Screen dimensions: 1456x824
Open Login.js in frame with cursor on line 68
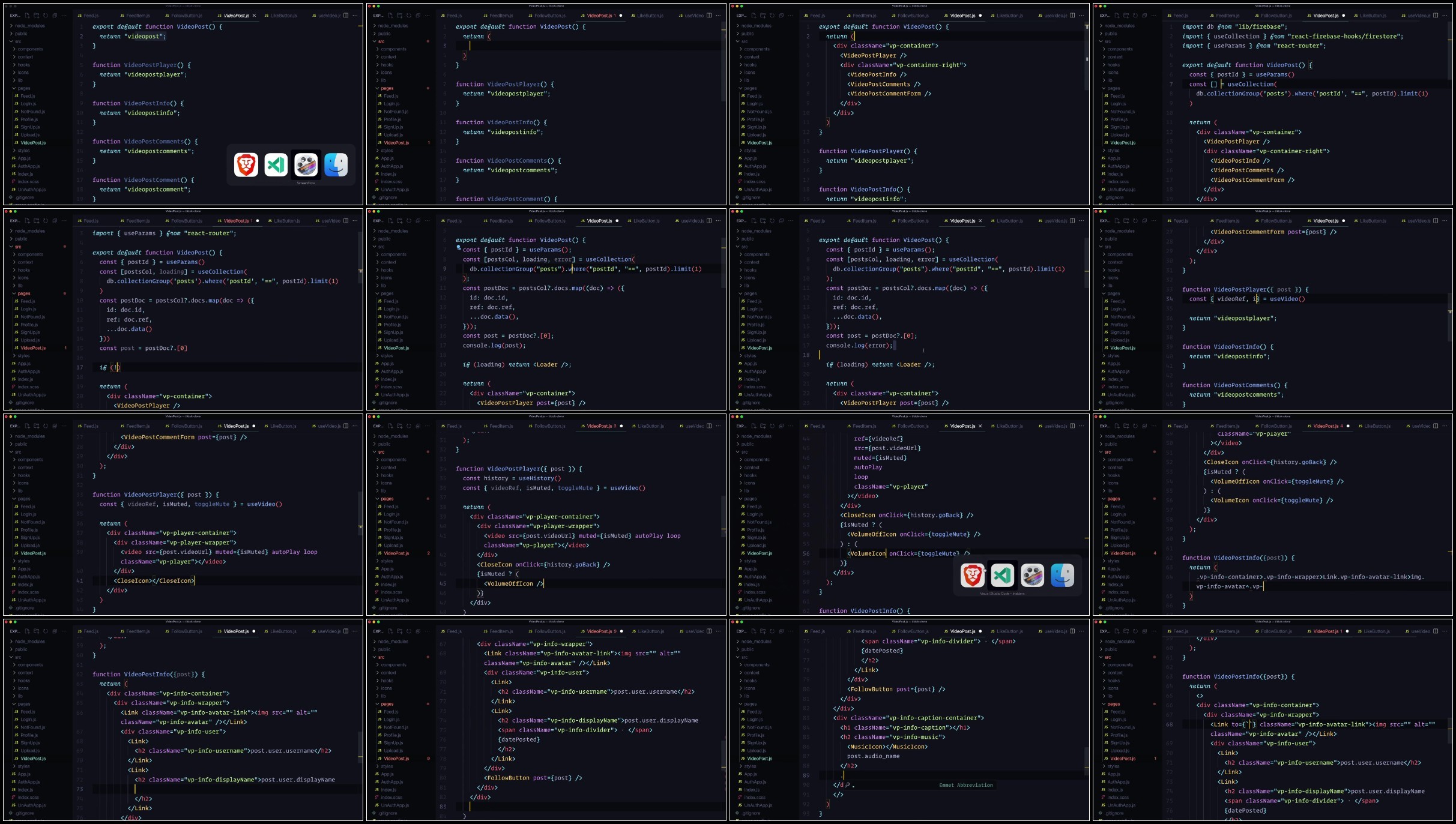(x=1116, y=720)
